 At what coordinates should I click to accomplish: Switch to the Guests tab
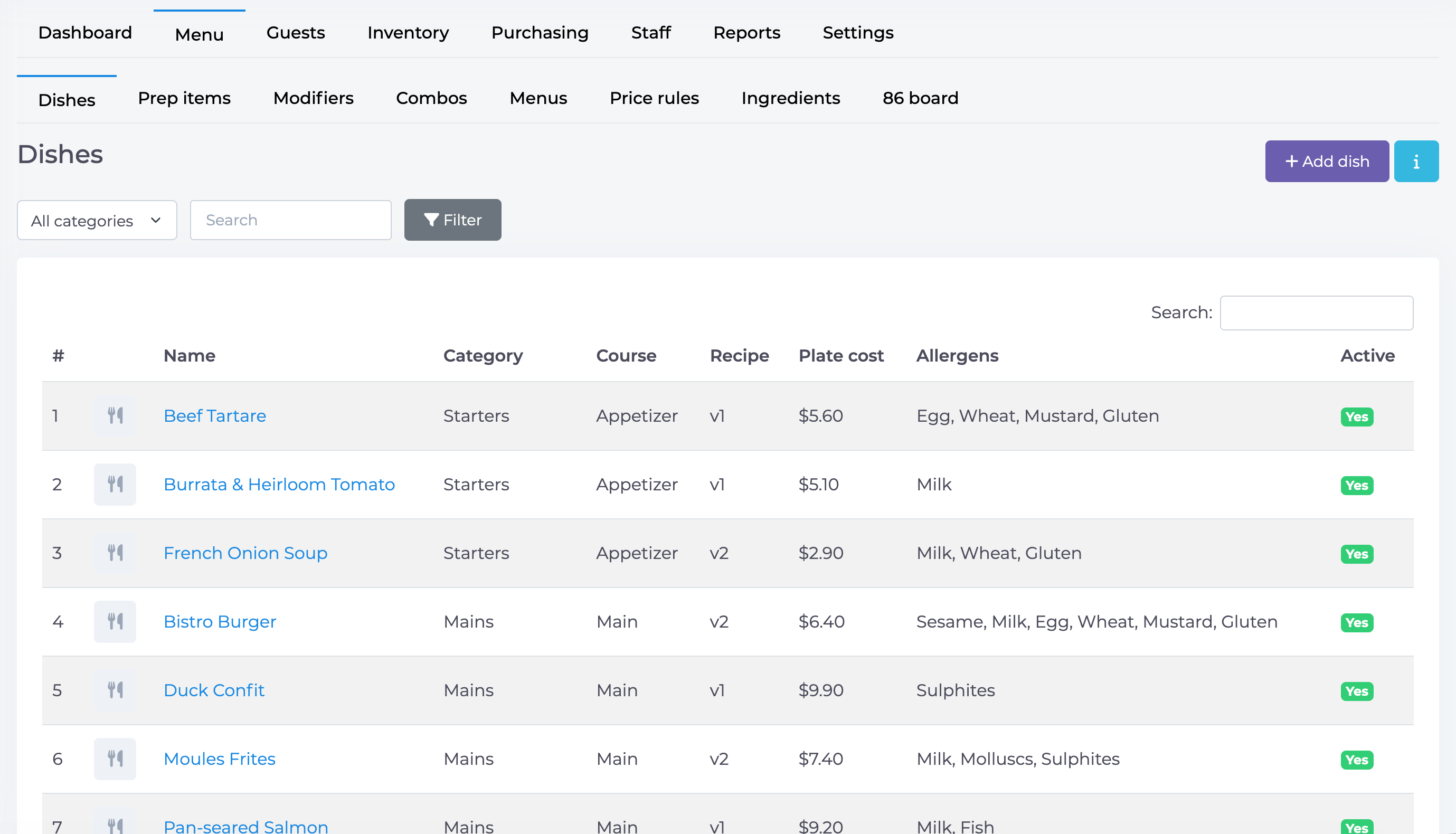pyautogui.click(x=296, y=33)
